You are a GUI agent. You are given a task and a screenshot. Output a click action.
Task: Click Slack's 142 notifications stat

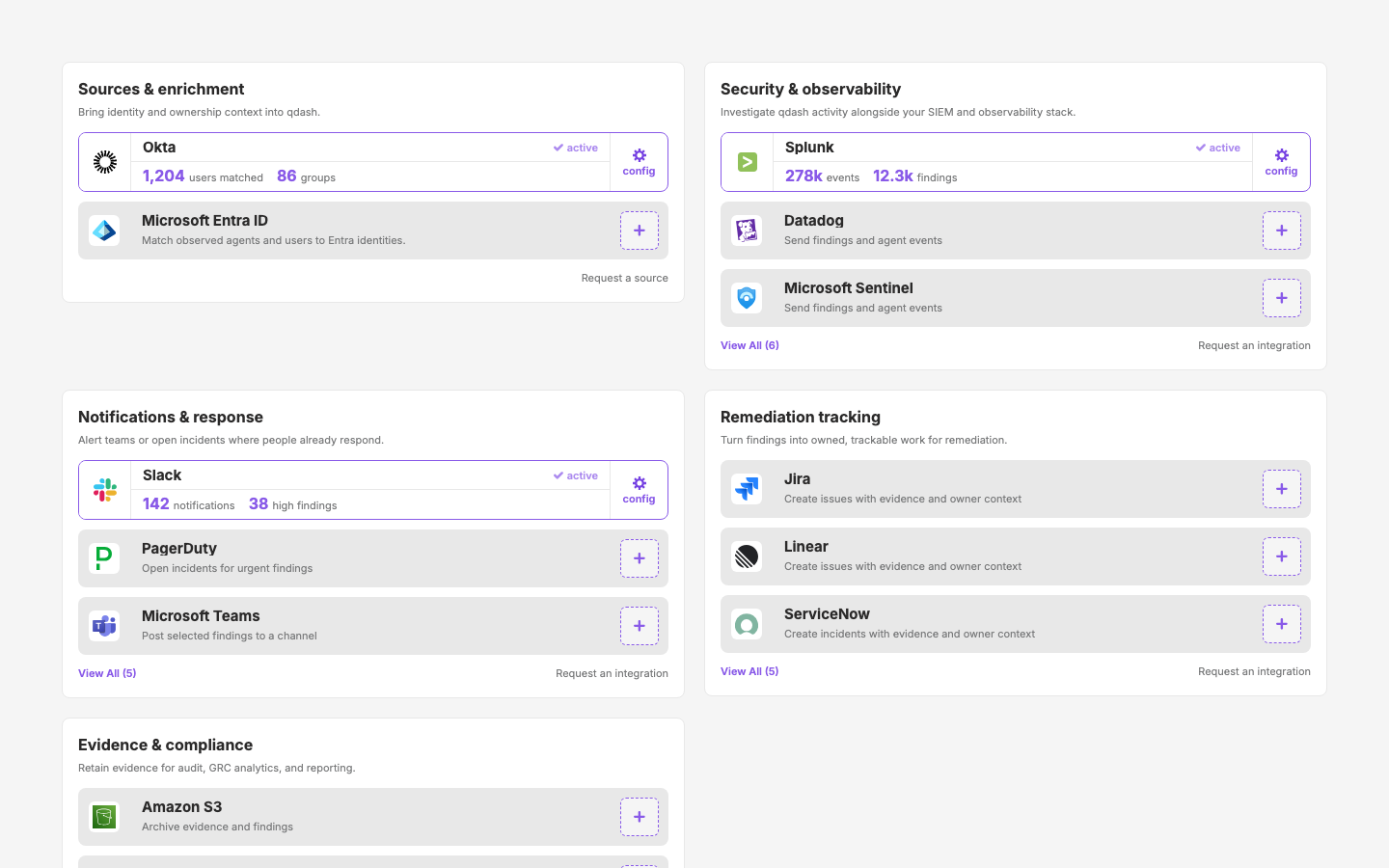tap(188, 504)
